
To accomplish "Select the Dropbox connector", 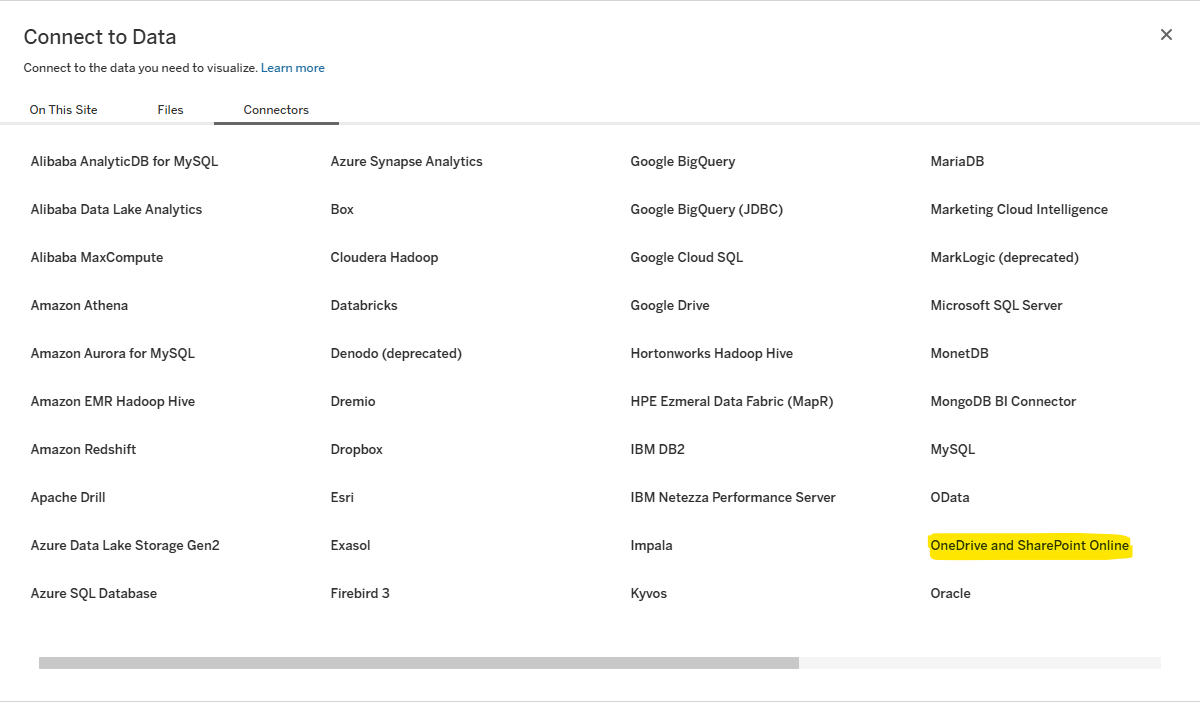I will click(356, 449).
